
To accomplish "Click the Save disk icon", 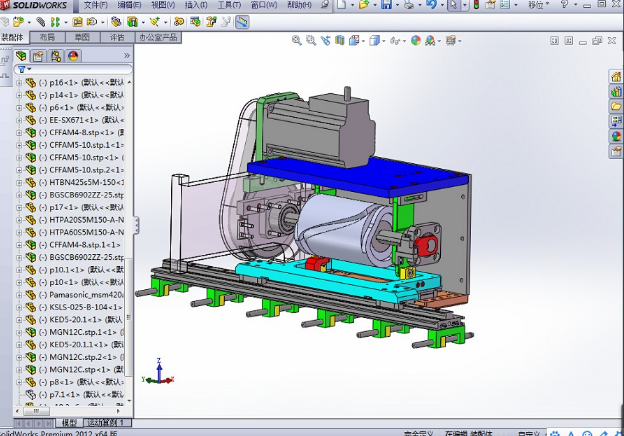I will coord(385,5).
